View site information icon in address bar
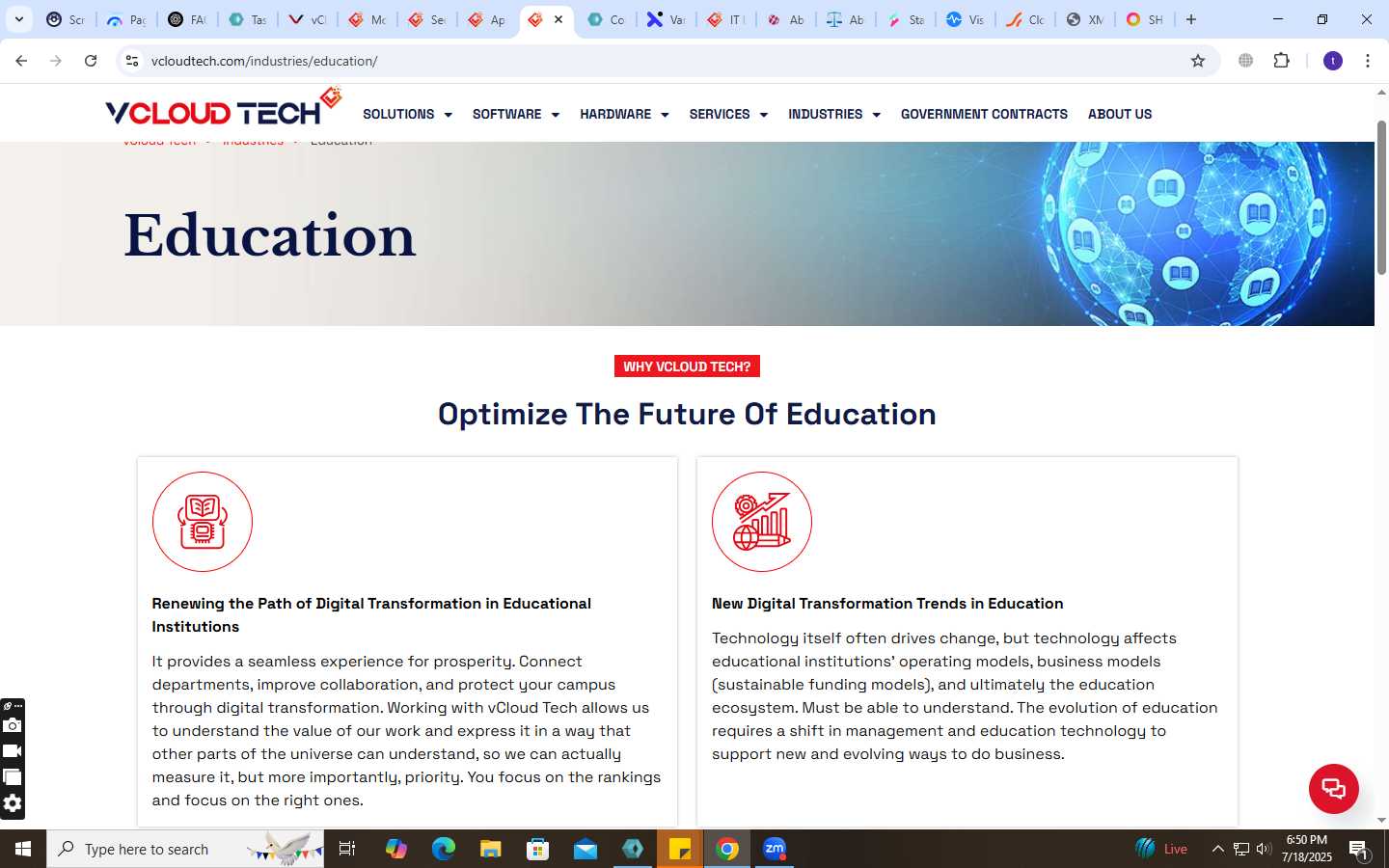 [132, 61]
